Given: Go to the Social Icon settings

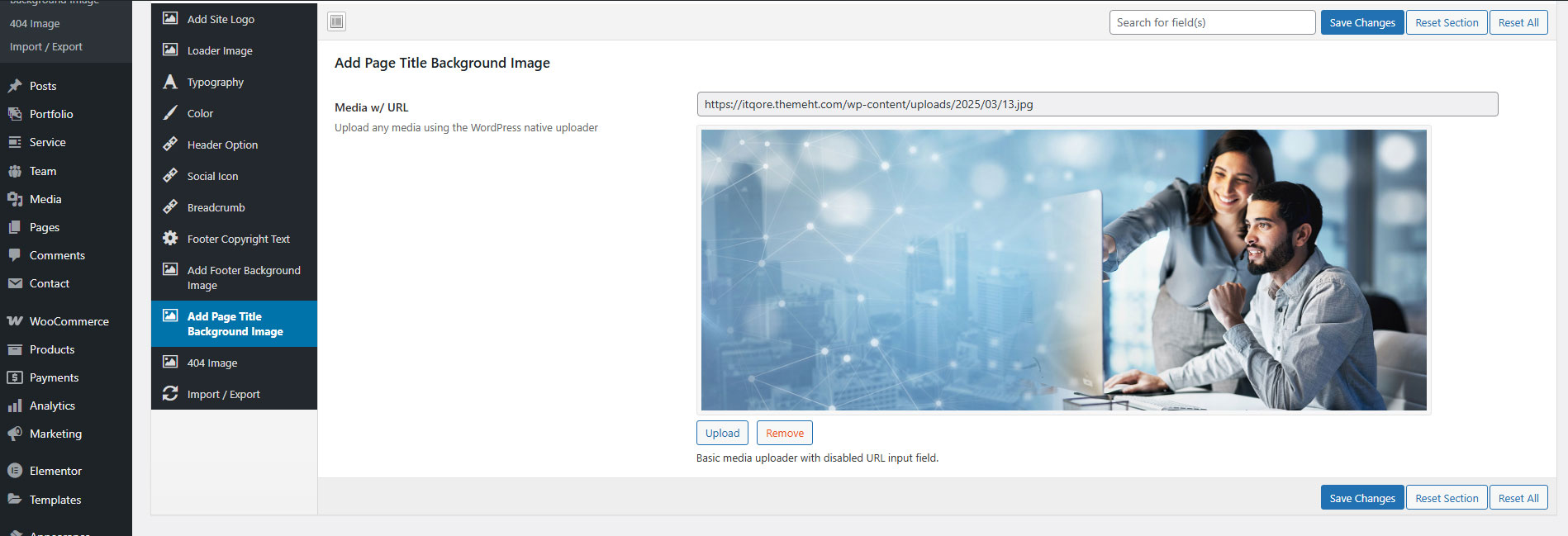Looking at the screenshot, I should point(212,176).
